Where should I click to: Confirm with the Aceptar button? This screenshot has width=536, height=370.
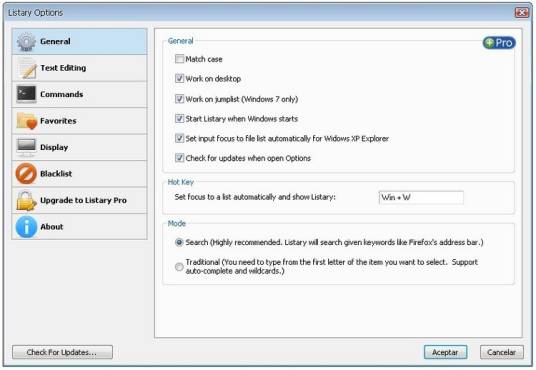click(x=445, y=352)
